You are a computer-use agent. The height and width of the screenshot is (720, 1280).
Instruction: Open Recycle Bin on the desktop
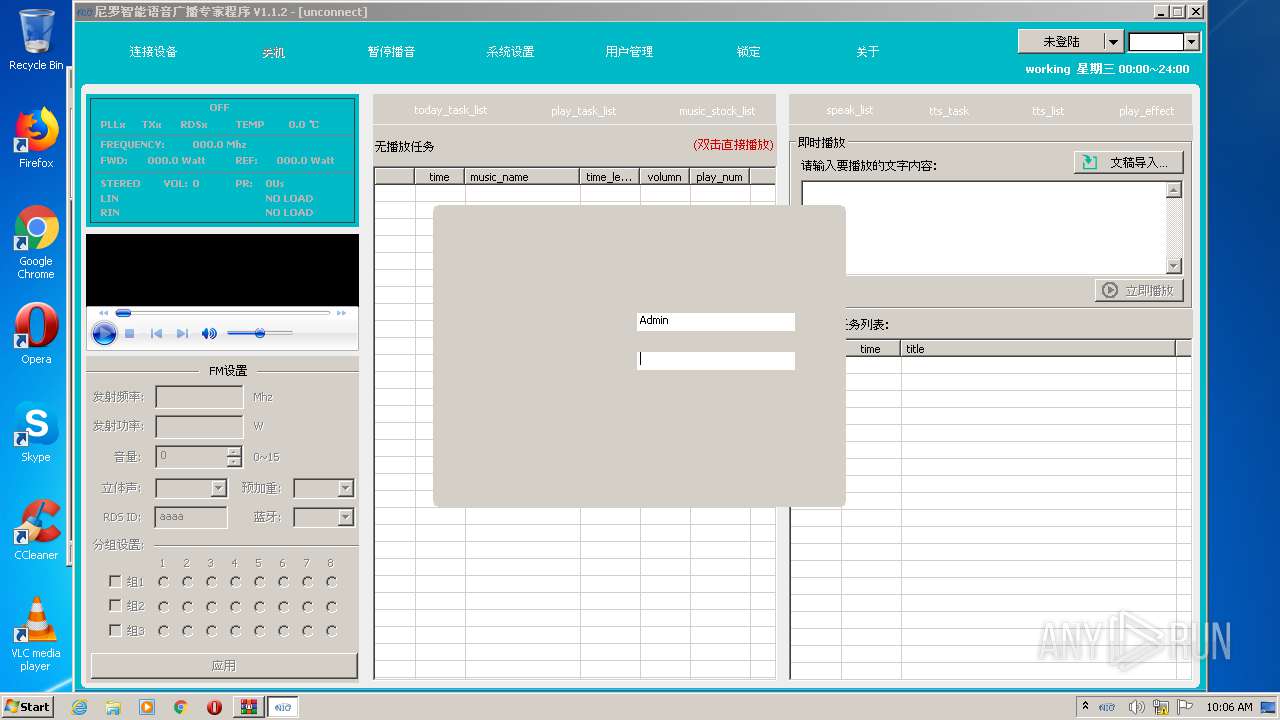click(36, 40)
